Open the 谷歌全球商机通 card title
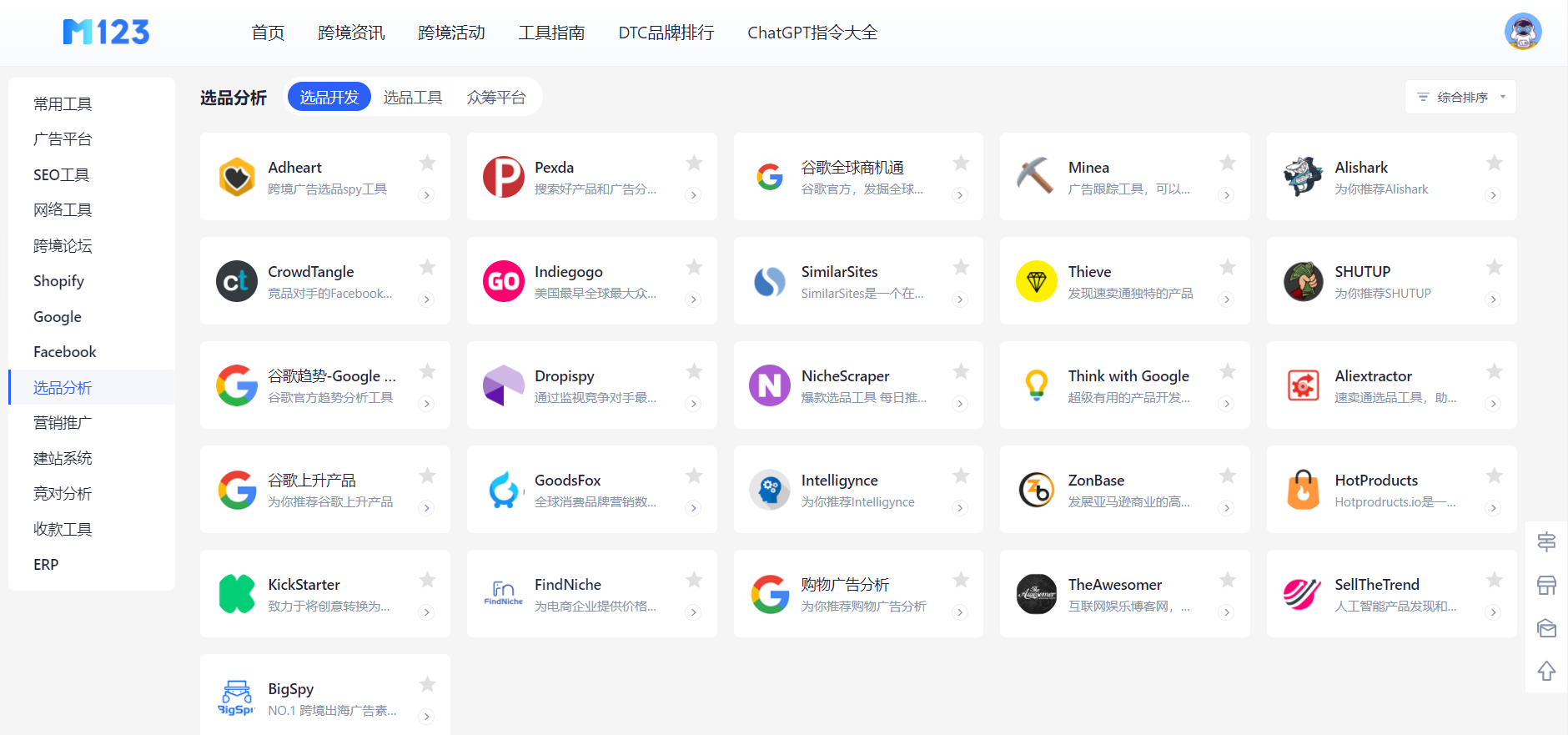Screen dimensions: 1568x735 point(852,168)
